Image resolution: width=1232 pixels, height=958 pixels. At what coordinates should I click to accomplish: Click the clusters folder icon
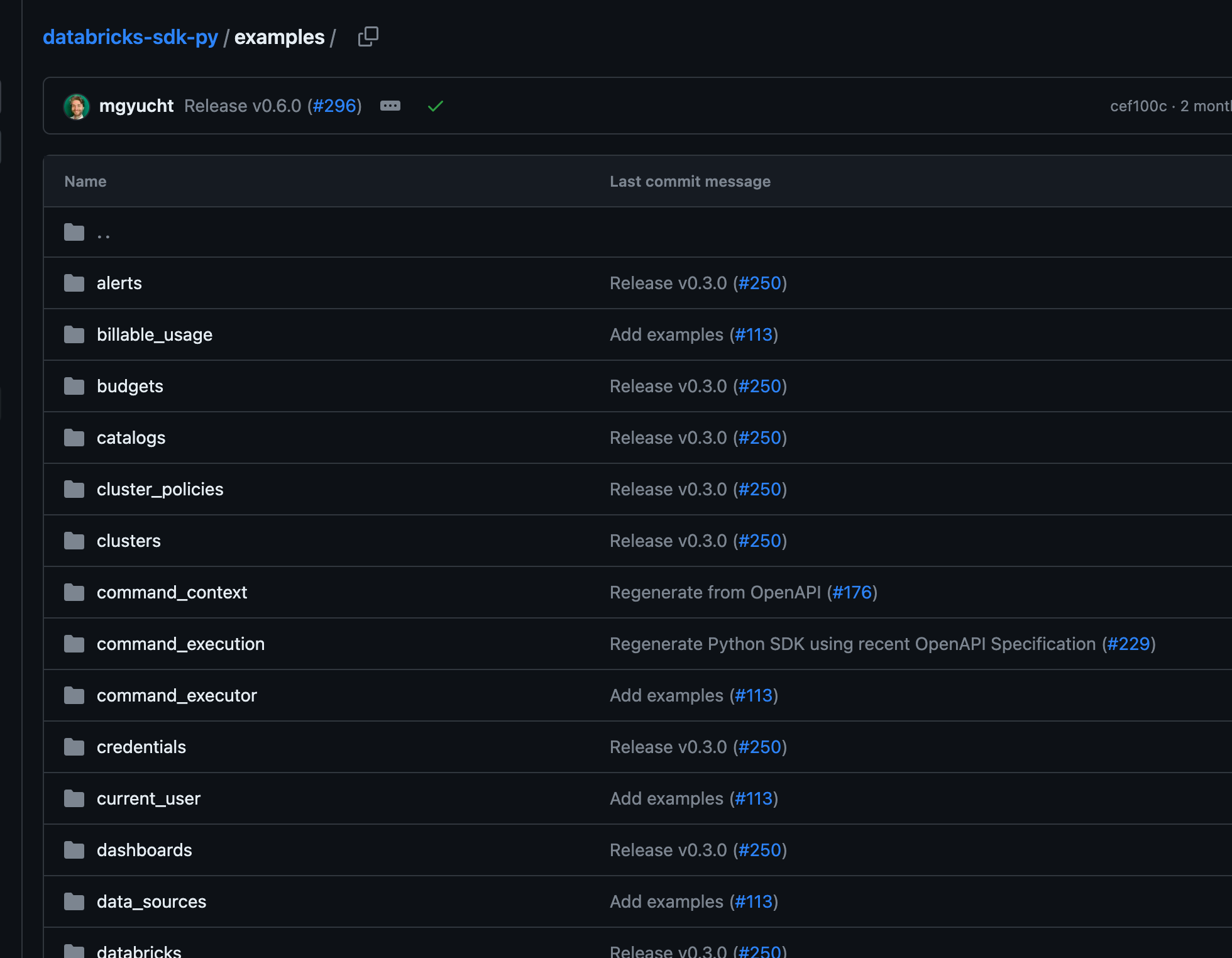(74, 541)
